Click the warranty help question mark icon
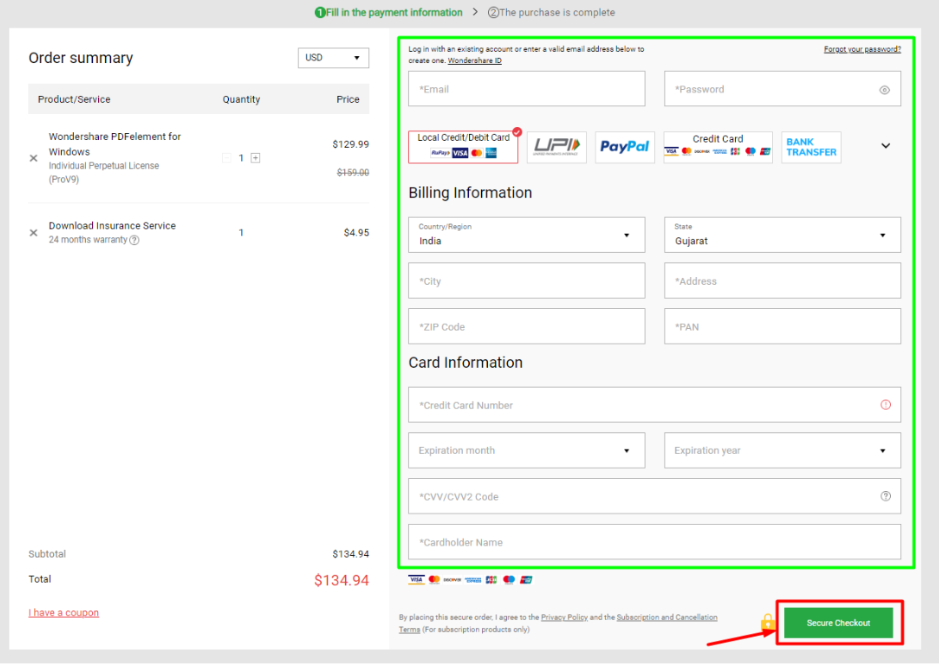This screenshot has width=939, height=665. coord(135,240)
